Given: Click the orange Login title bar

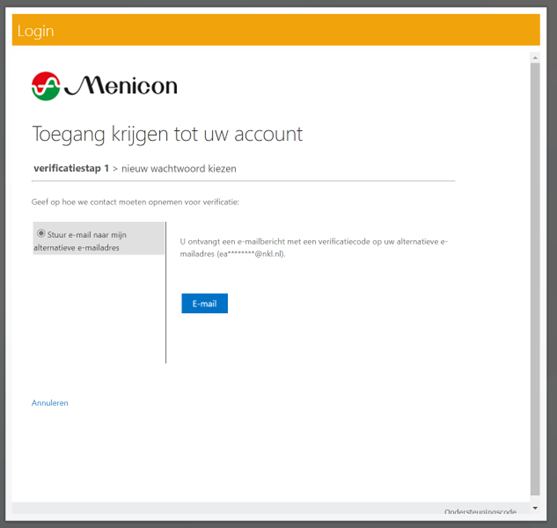Looking at the screenshot, I should point(276,30).
